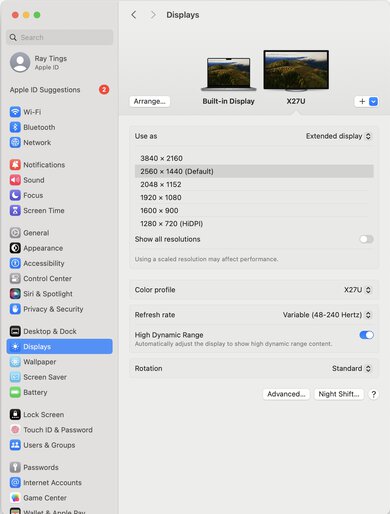Image resolution: width=390 pixels, height=514 pixels.
Task: Click the Arrange... button
Action: (150, 101)
